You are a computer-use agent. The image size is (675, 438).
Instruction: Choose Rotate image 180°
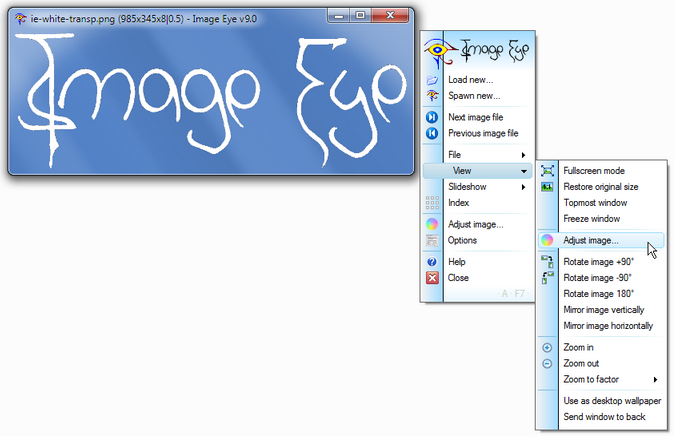coord(601,294)
